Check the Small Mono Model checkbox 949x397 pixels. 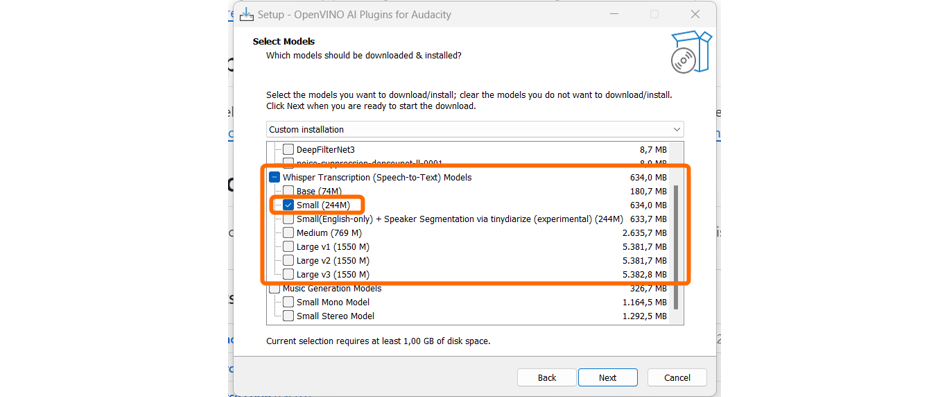pos(288,302)
